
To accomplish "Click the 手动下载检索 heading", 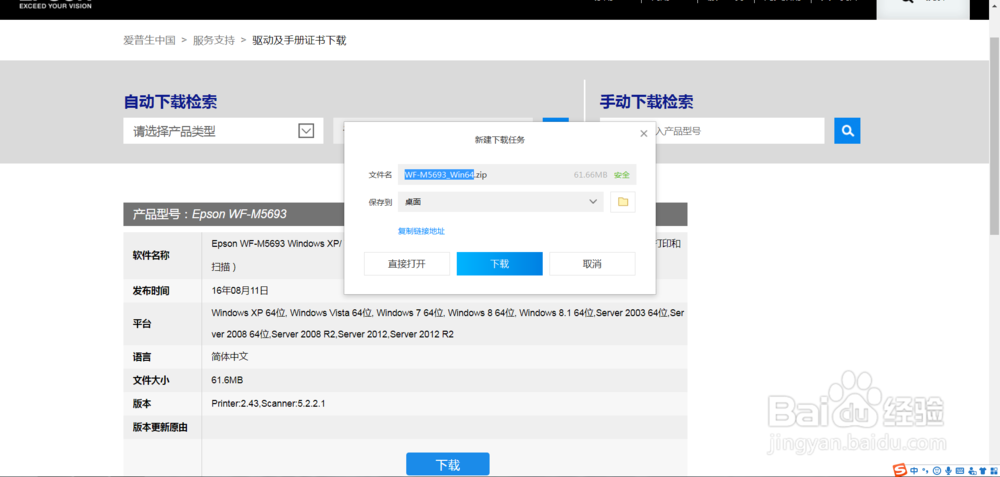I will point(646,102).
